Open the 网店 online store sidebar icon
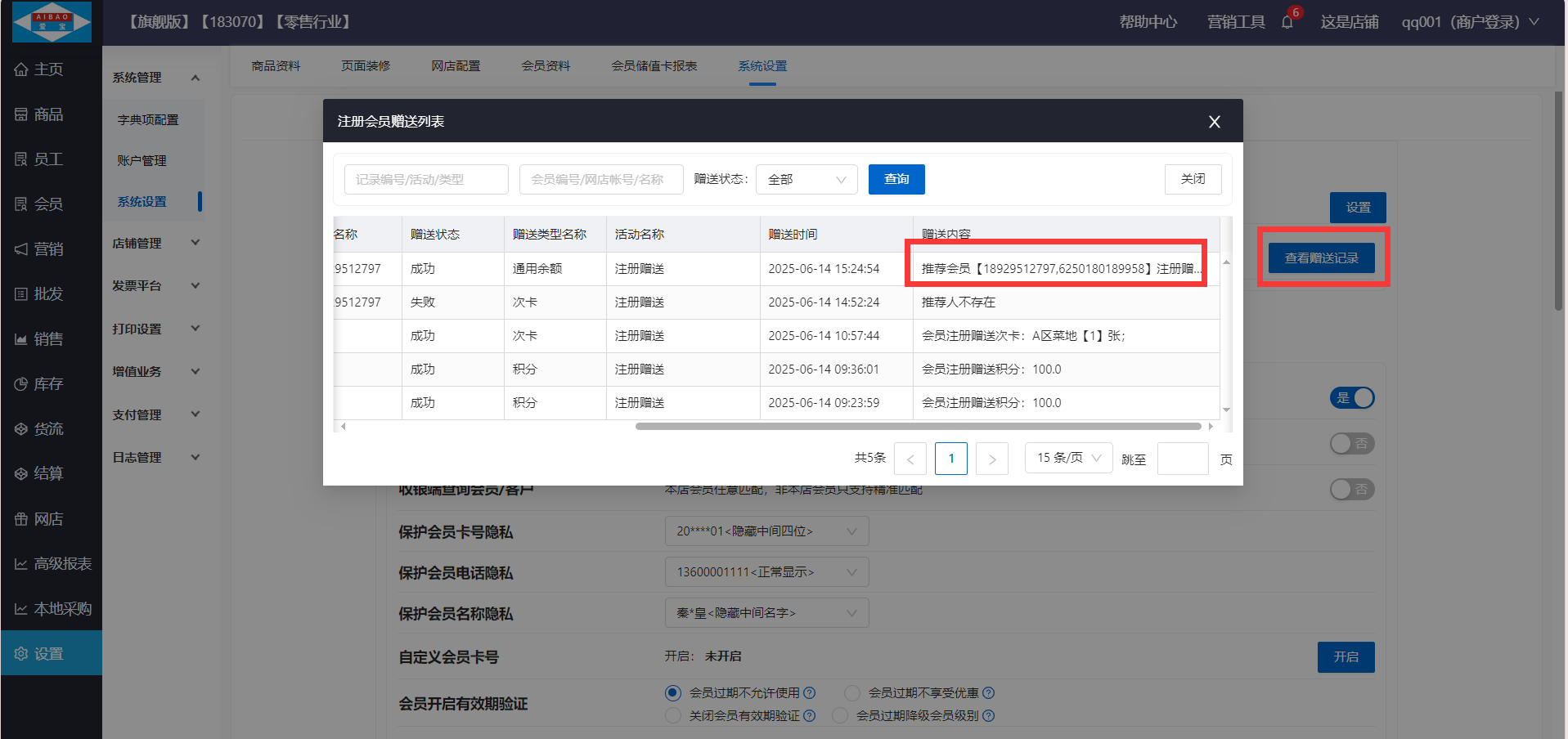The height and width of the screenshot is (739, 1568). 21,519
